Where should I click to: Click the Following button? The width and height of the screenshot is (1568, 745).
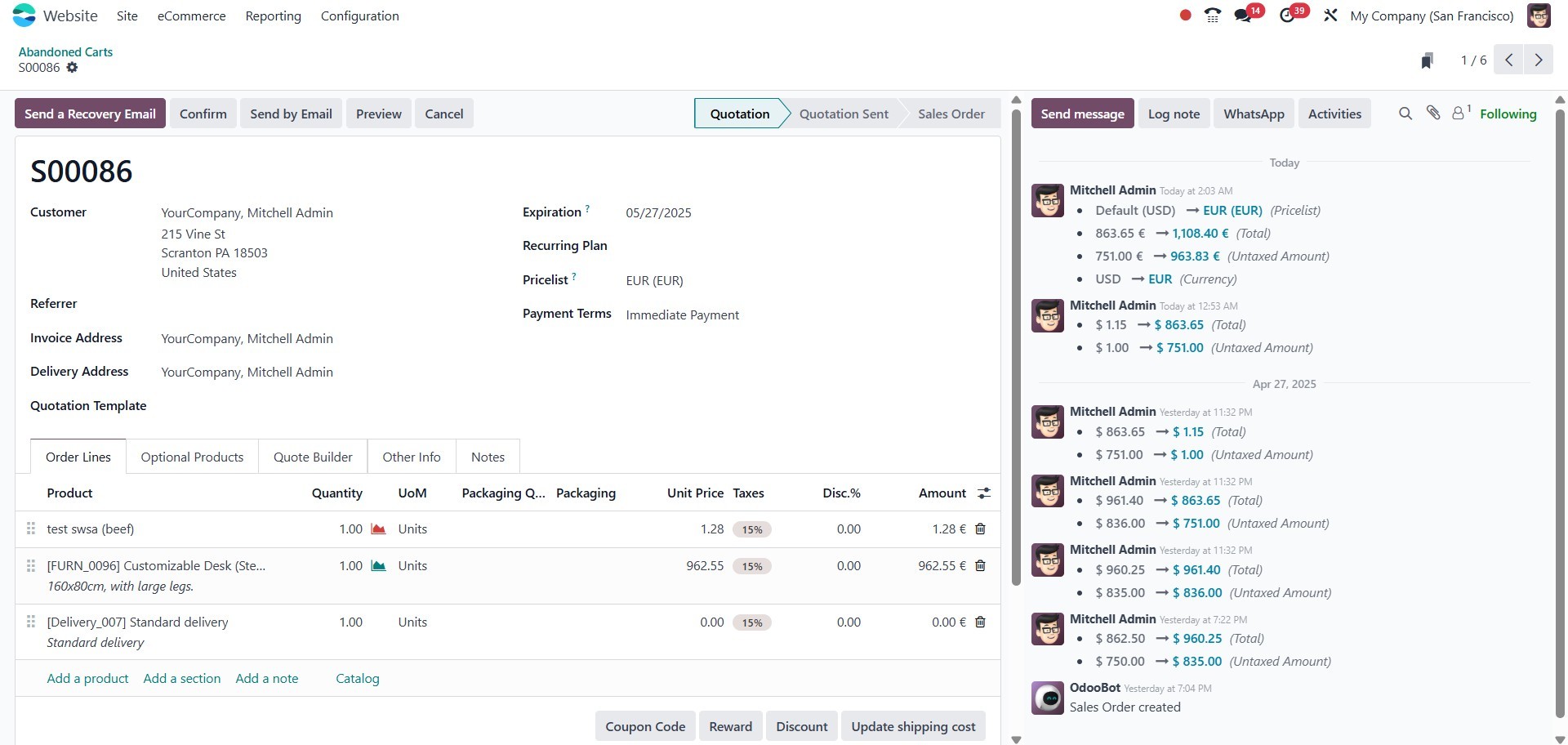coord(1508,114)
